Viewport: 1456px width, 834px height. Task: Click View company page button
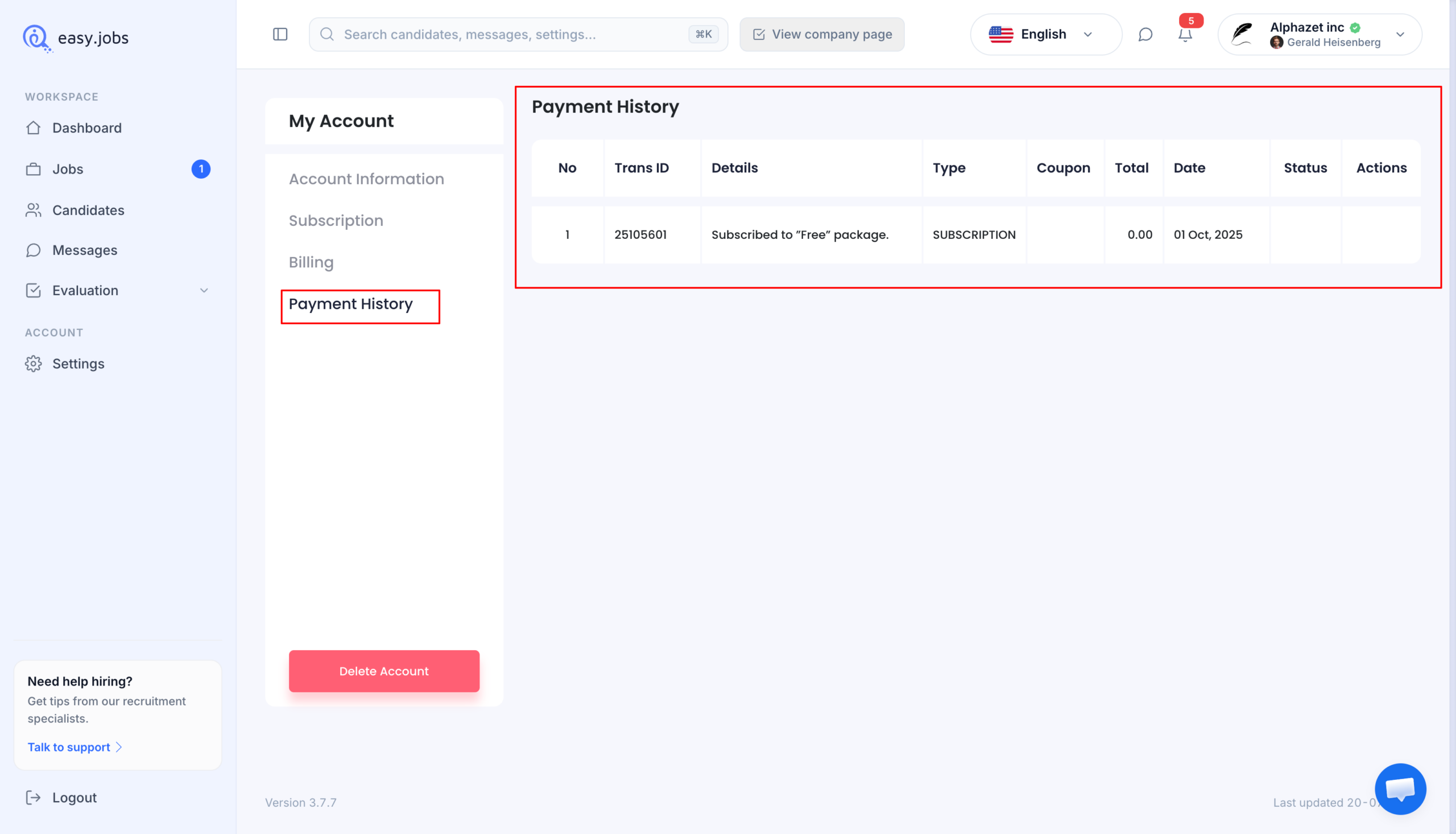click(822, 34)
